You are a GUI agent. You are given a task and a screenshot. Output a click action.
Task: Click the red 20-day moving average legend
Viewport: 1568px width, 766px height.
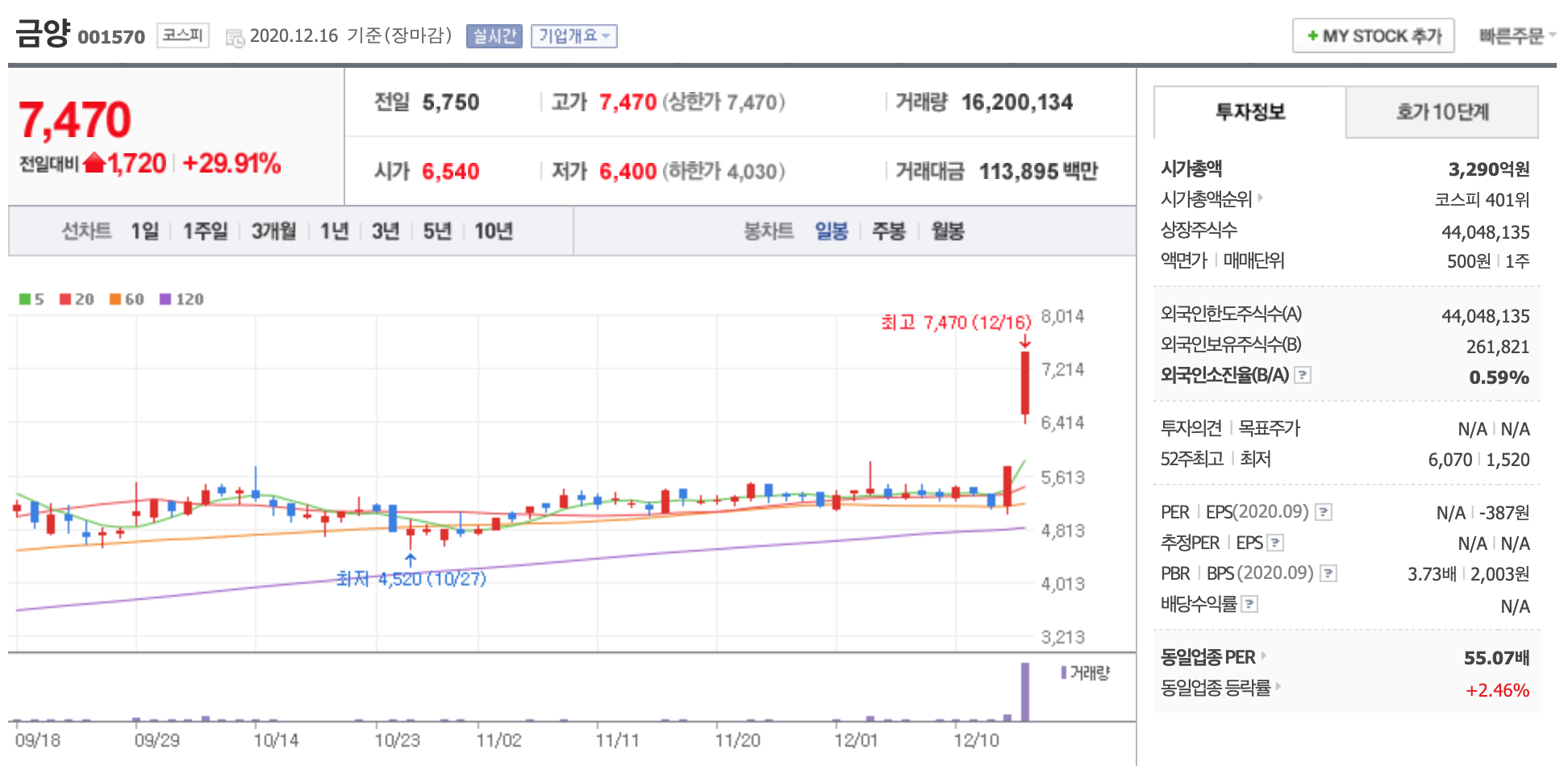point(77,299)
